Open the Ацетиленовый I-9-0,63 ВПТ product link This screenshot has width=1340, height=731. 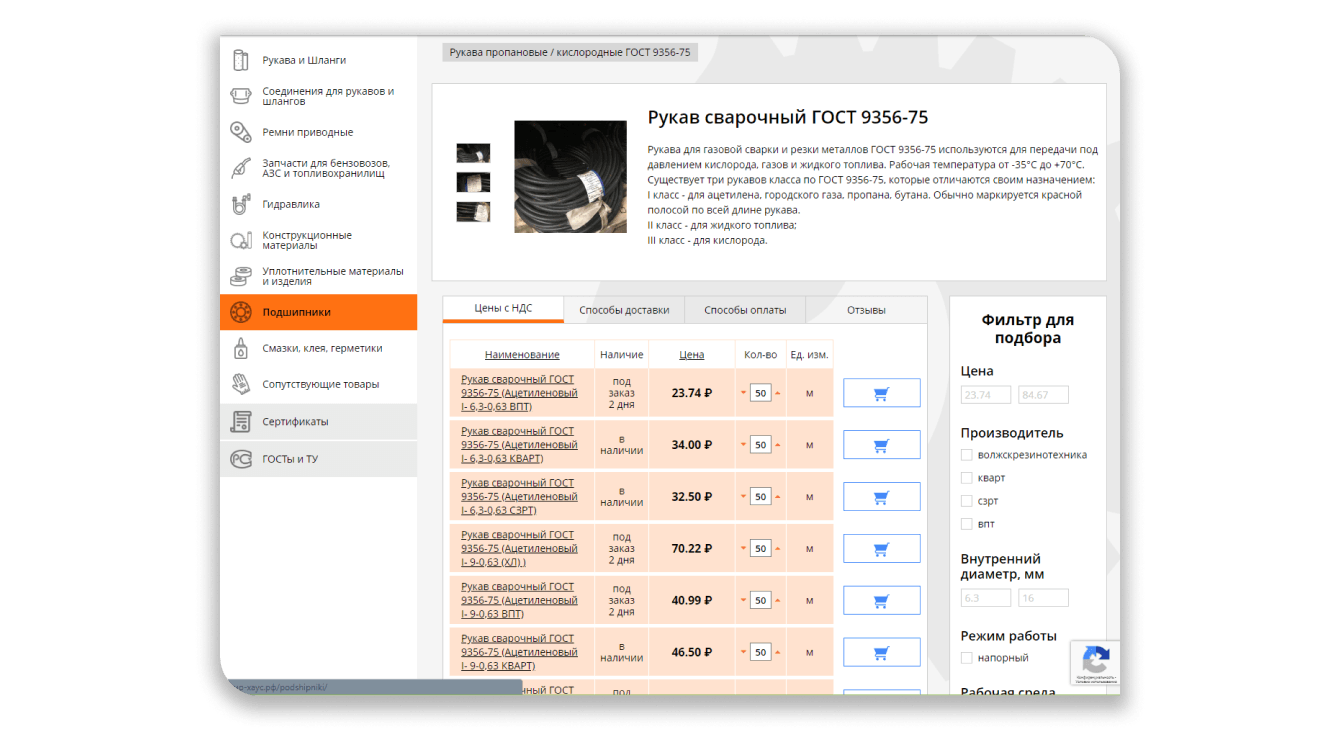[x=519, y=601]
